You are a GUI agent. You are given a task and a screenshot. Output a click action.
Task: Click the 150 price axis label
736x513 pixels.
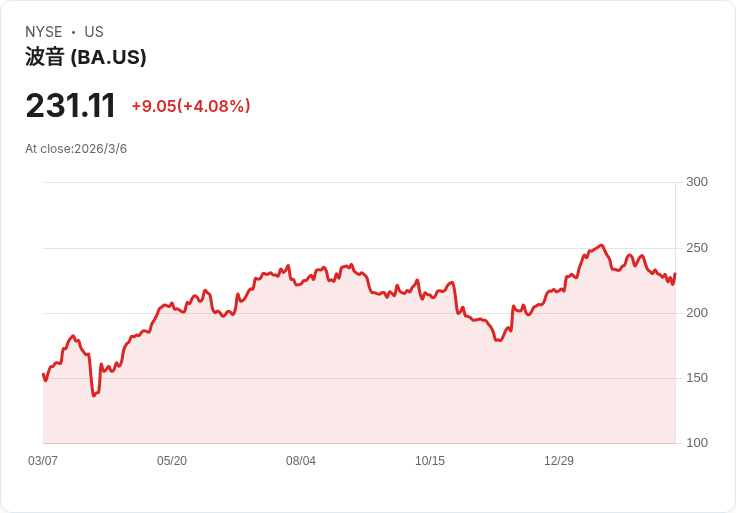697,378
